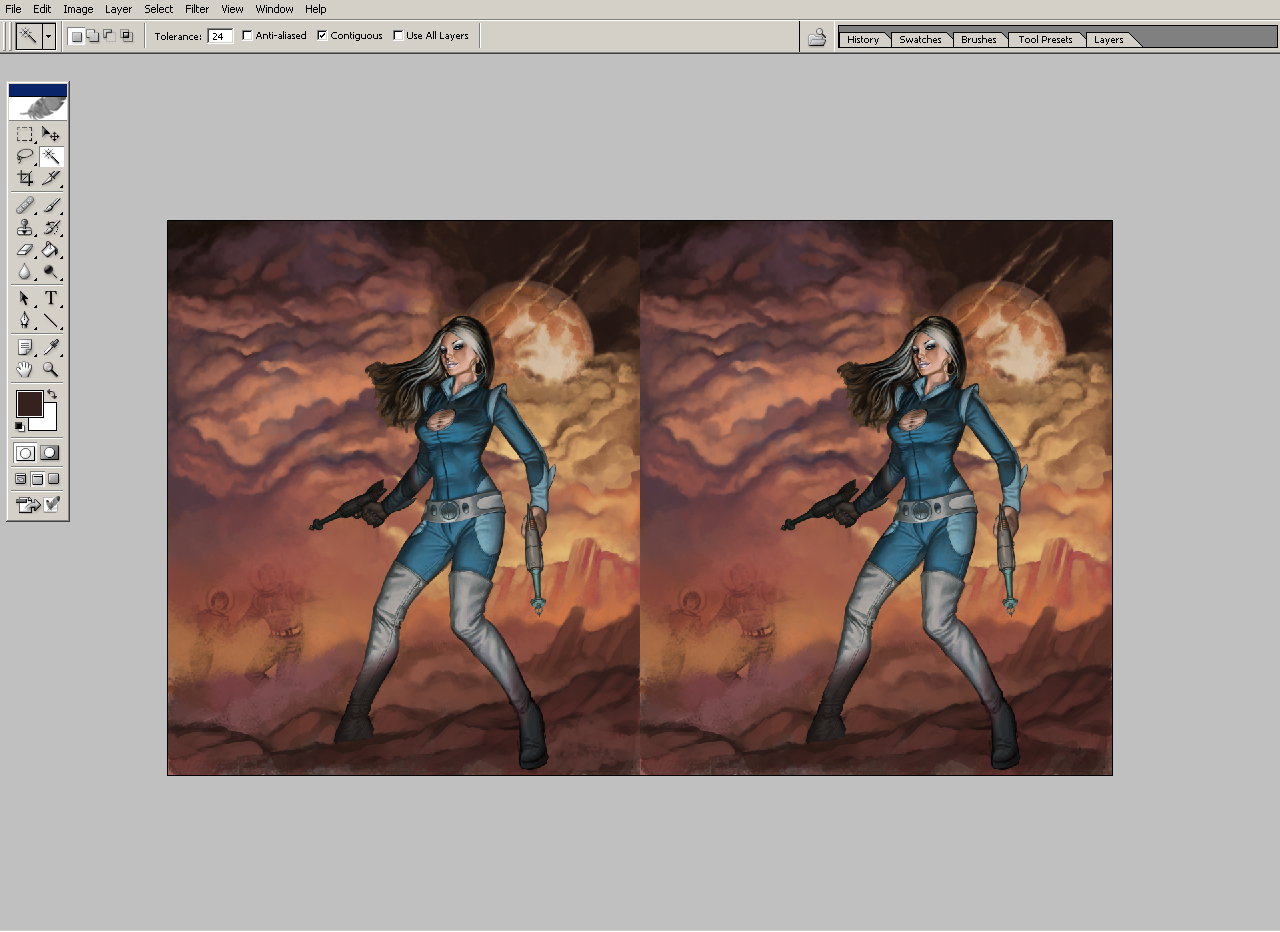Choose Intersect with Selection mode
Screen dimensions: 1280x932
click(x=126, y=36)
